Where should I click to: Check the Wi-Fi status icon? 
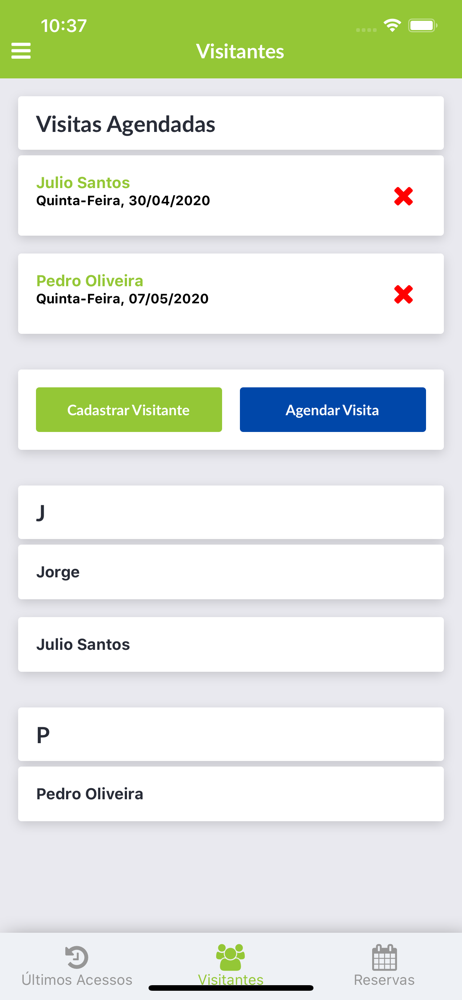(x=391, y=26)
